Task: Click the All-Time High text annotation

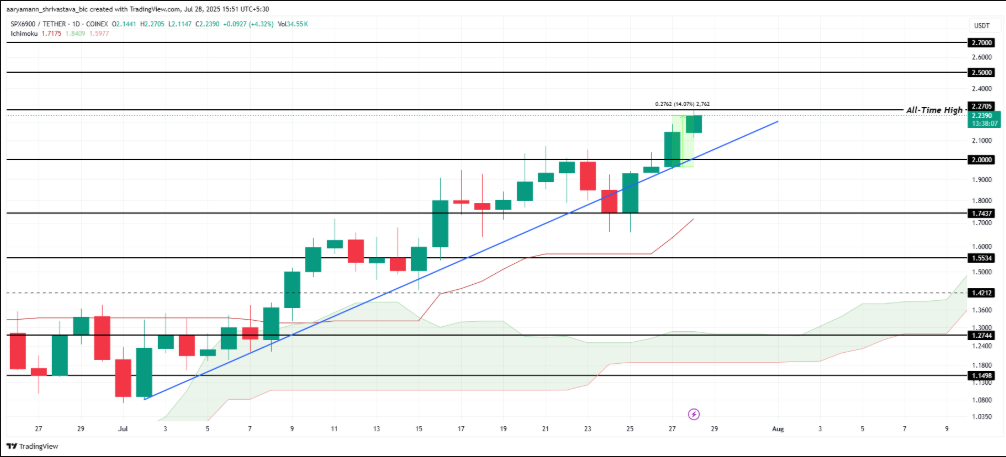Action: click(x=934, y=110)
